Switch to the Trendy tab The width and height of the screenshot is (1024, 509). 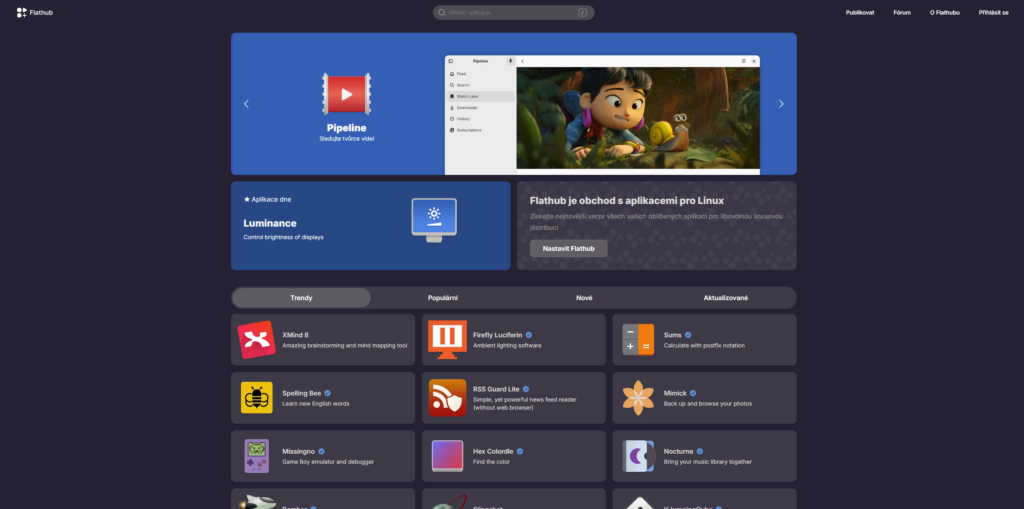pyautogui.click(x=302, y=298)
